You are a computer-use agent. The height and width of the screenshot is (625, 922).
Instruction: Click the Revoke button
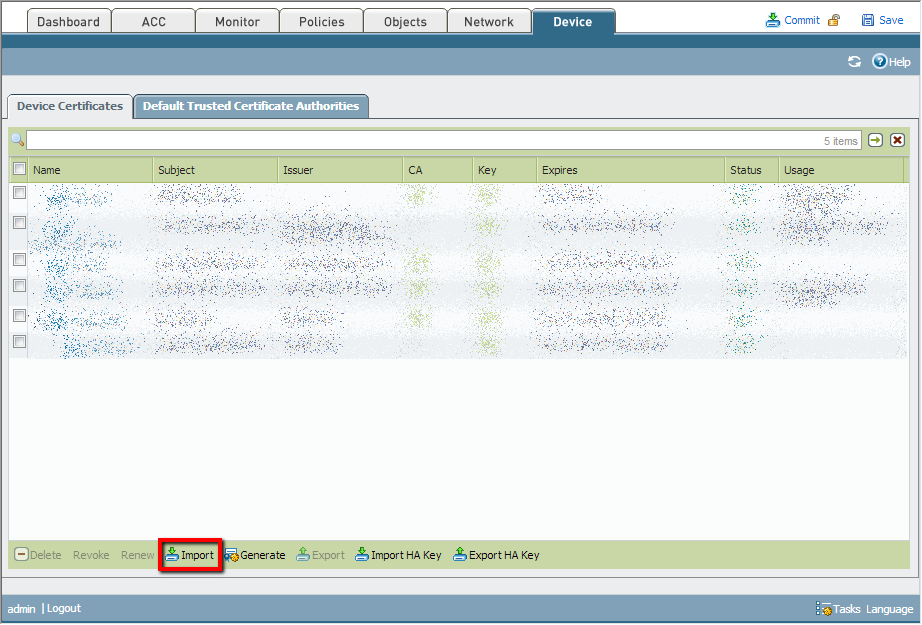(91, 555)
